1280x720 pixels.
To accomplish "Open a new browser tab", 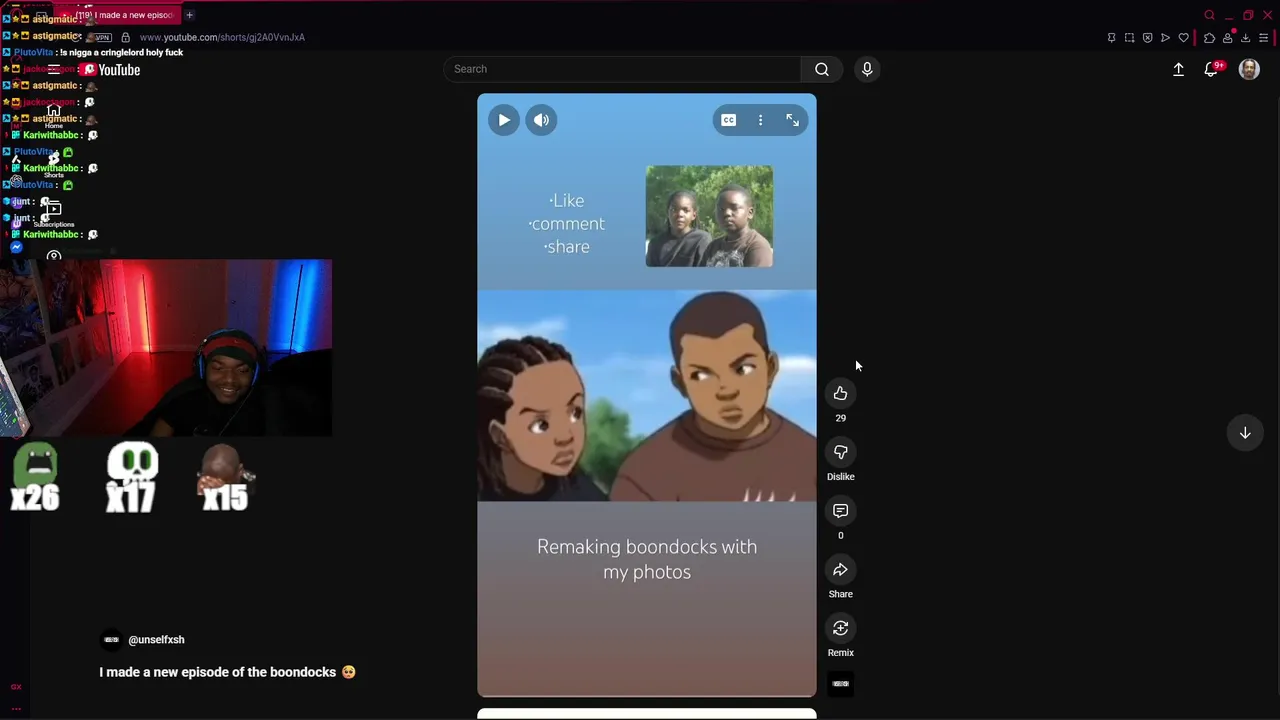I will [189, 15].
